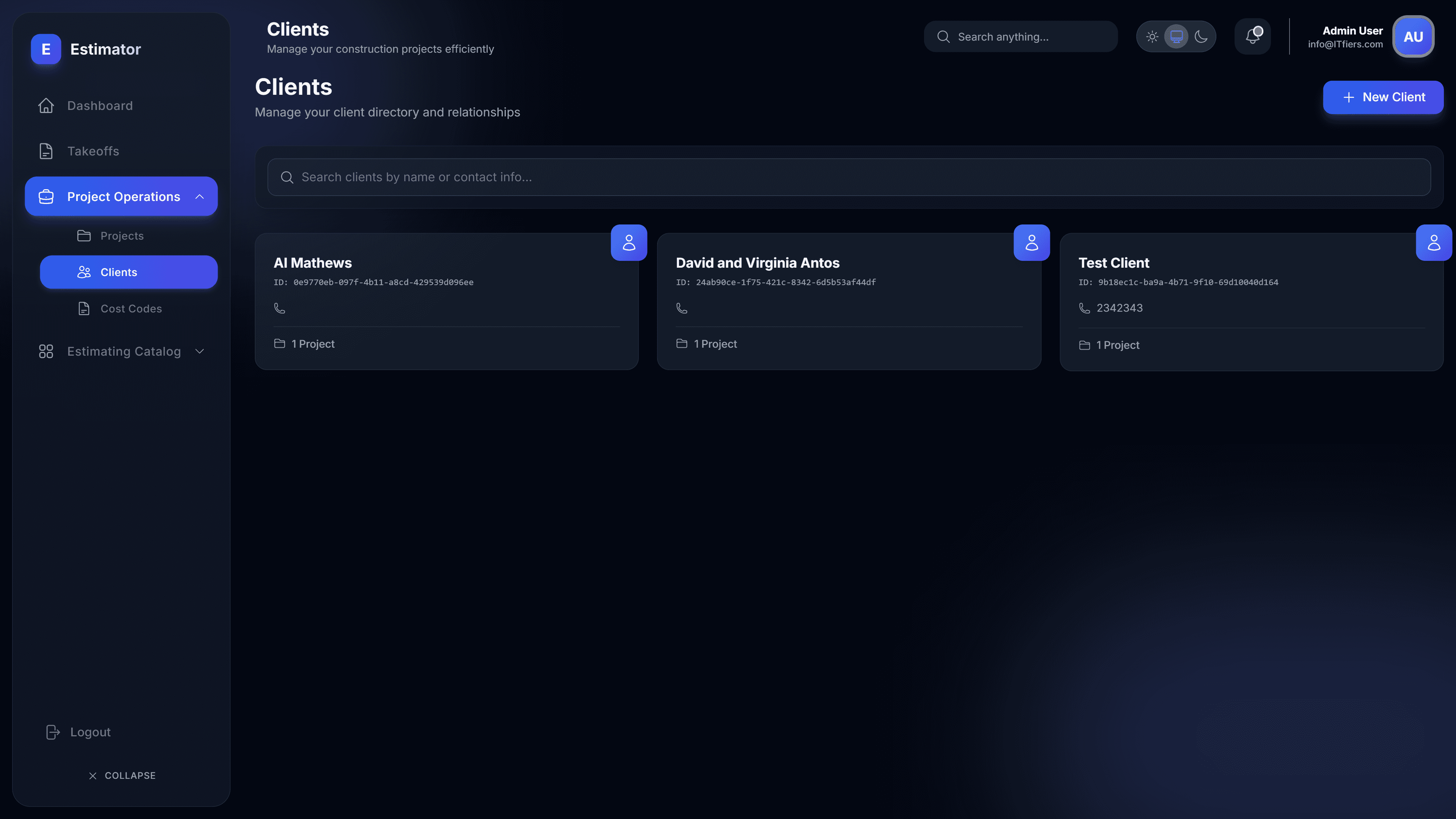The width and height of the screenshot is (1456, 819).
Task: Focus the Search clients by name field
Action: (x=849, y=177)
